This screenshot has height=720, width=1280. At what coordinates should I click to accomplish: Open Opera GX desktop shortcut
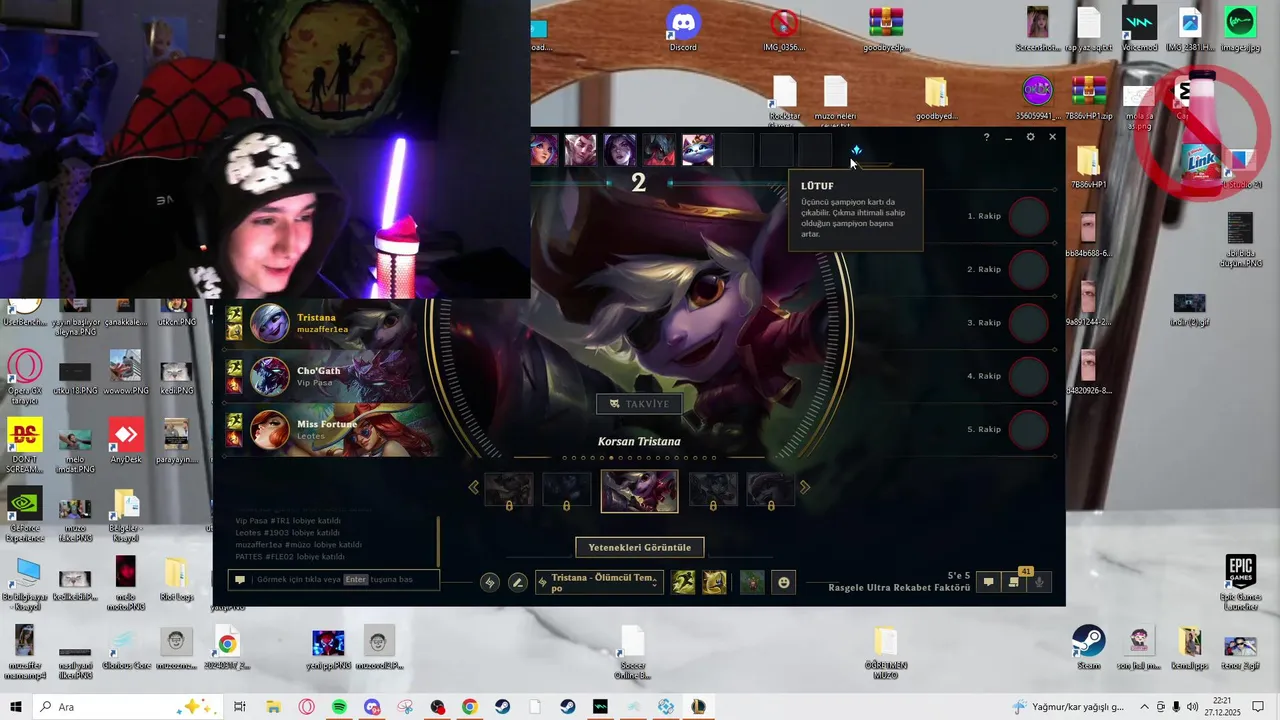(x=25, y=378)
